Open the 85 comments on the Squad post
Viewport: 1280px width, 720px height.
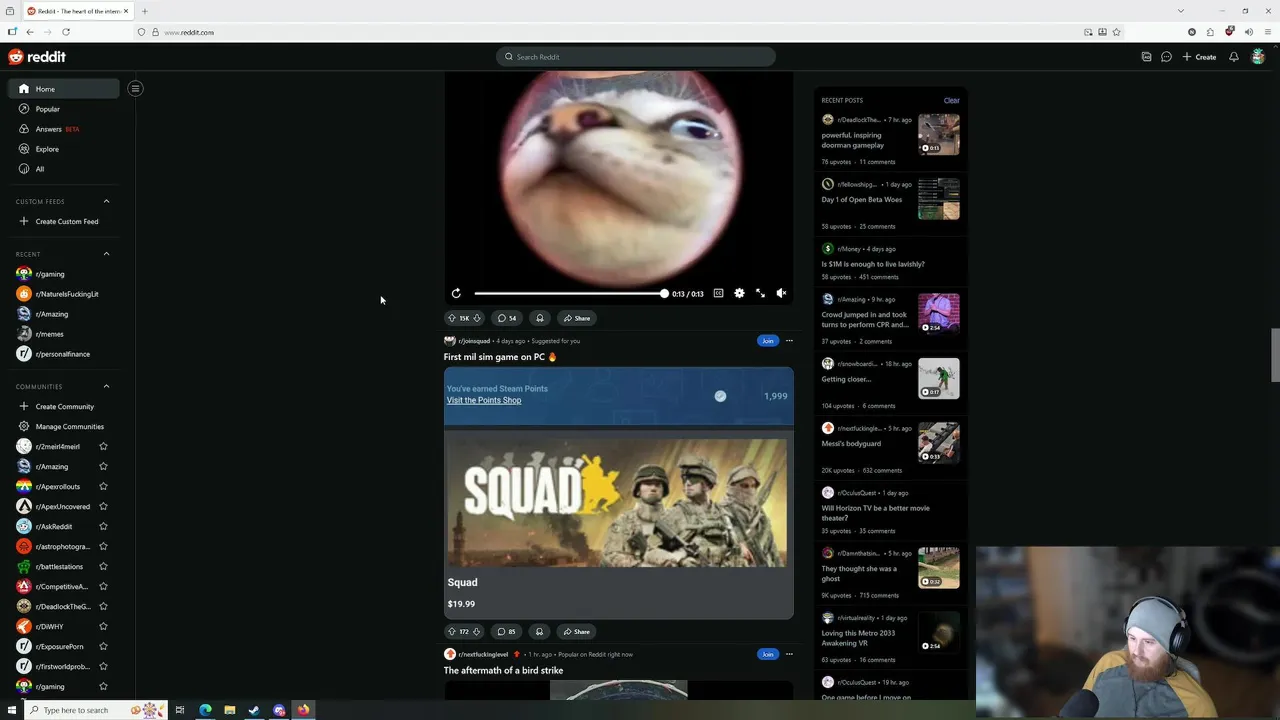point(507,632)
